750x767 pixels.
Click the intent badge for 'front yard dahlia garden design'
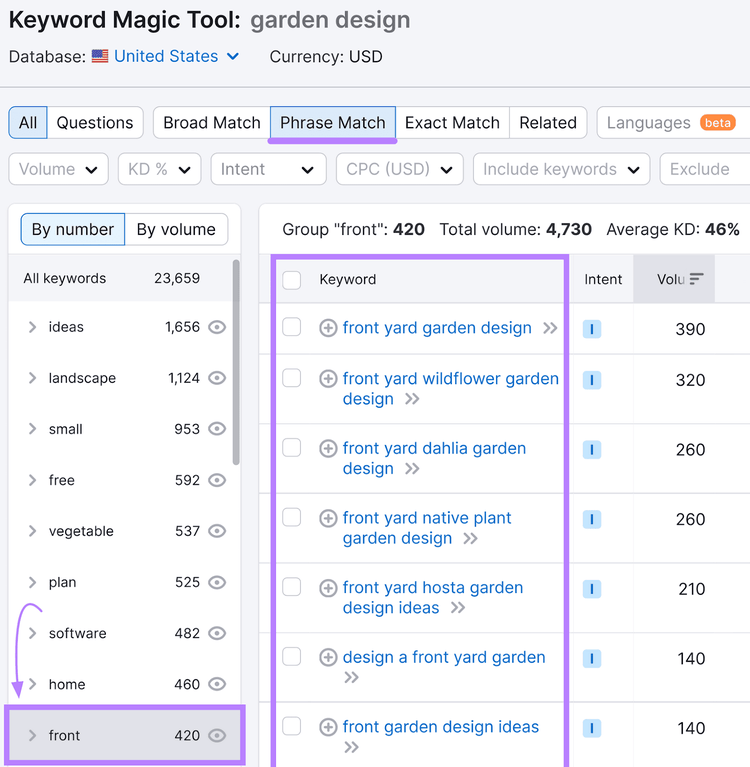click(x=591, y=450)
